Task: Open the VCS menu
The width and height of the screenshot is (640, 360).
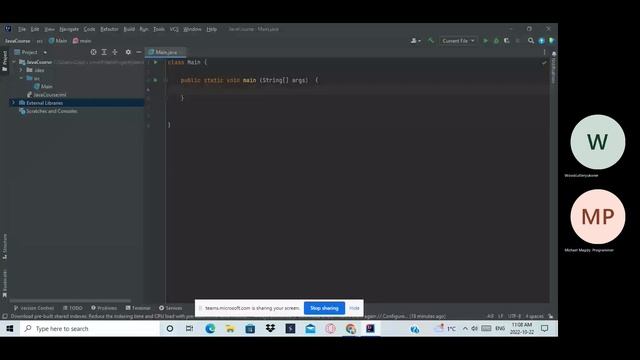Action: [x=174, y=29]
